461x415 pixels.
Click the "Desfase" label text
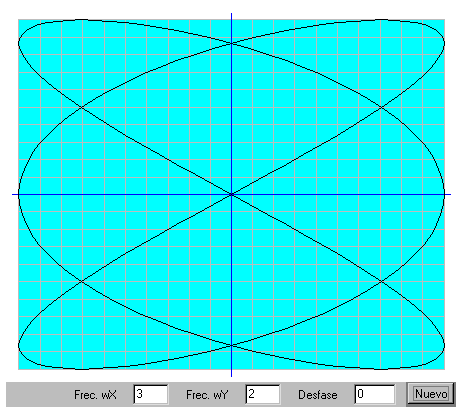[318, 395]
